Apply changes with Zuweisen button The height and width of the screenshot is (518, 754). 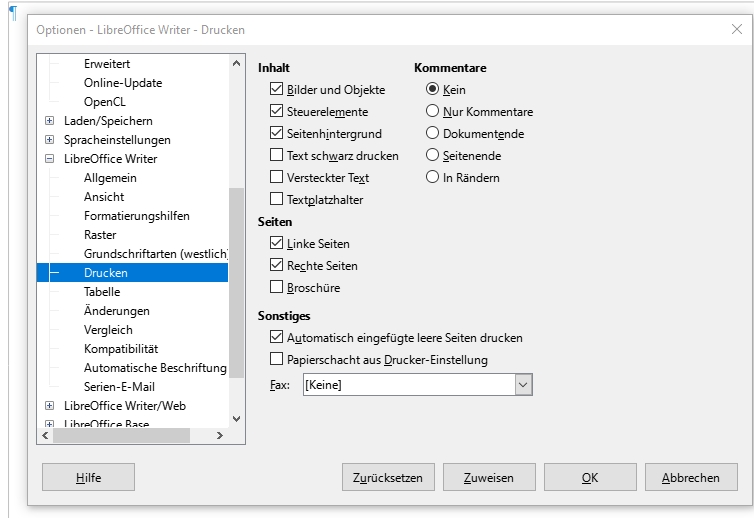coord(489,477)
